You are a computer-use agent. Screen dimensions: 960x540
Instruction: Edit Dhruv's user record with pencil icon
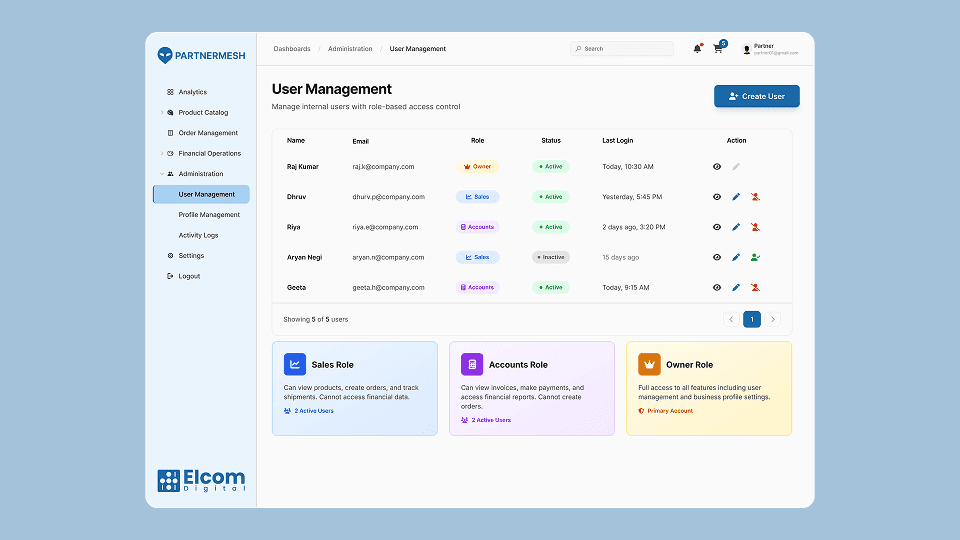pyautogui.click(x=736, y=197)
